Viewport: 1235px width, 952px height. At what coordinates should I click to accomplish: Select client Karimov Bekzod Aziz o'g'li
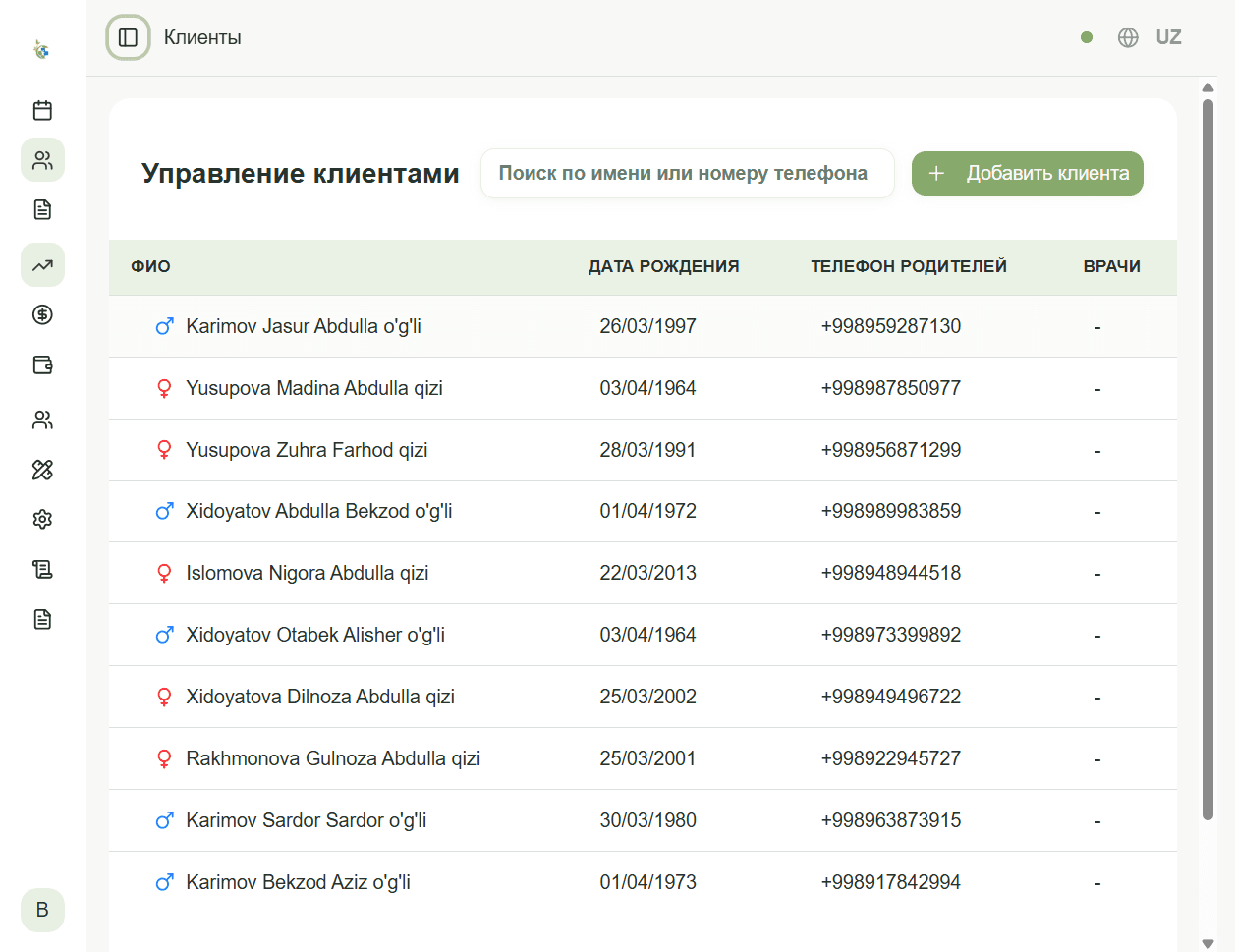tap(299, 882)
